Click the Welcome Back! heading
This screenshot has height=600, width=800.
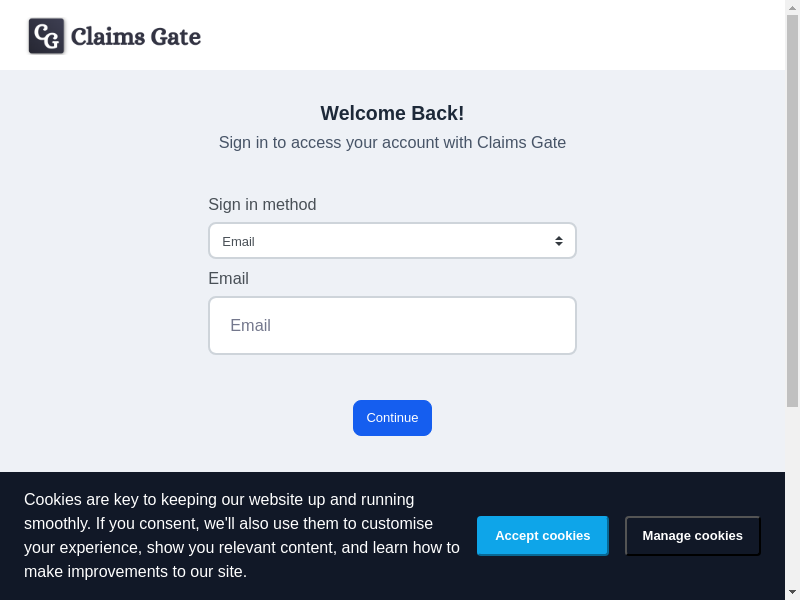392,113
